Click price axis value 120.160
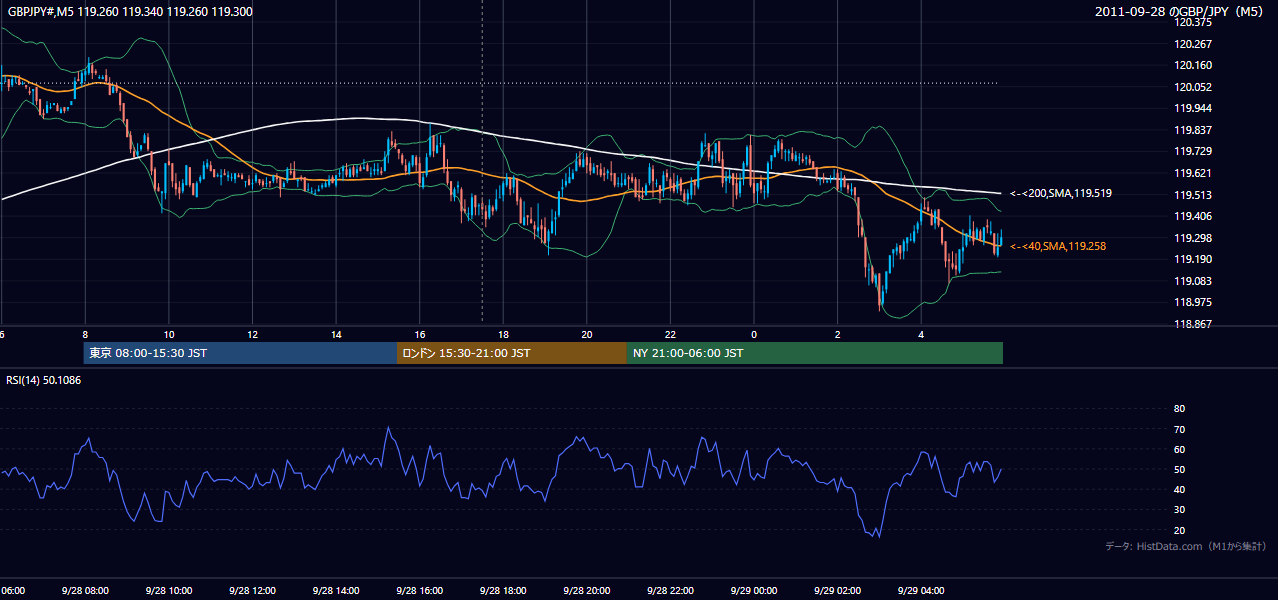This screenshot has height=600, width=1278. 1194,65
